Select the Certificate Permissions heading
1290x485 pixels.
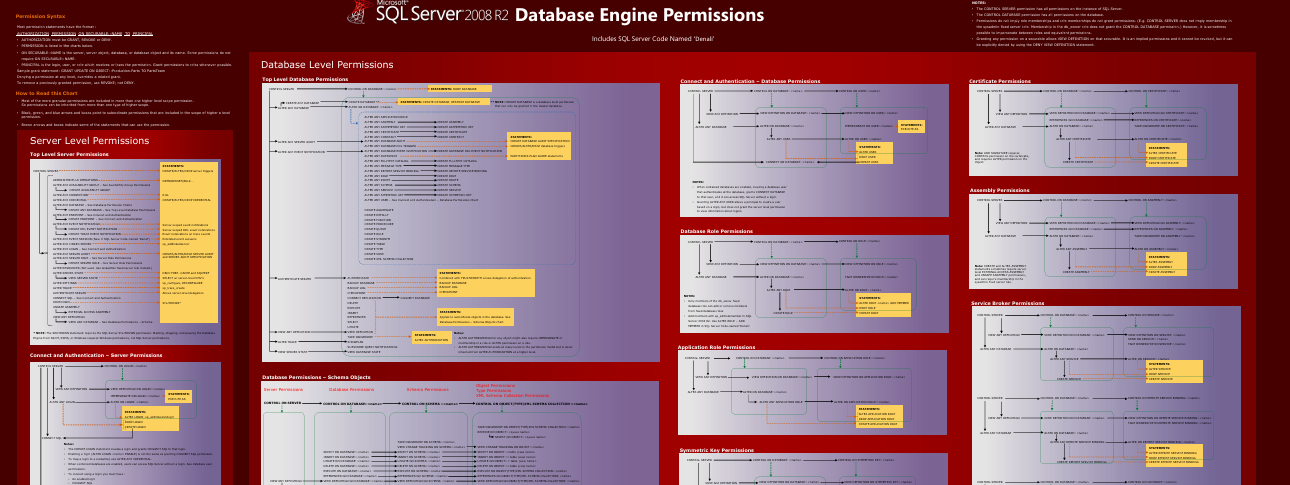(1000, 81)
